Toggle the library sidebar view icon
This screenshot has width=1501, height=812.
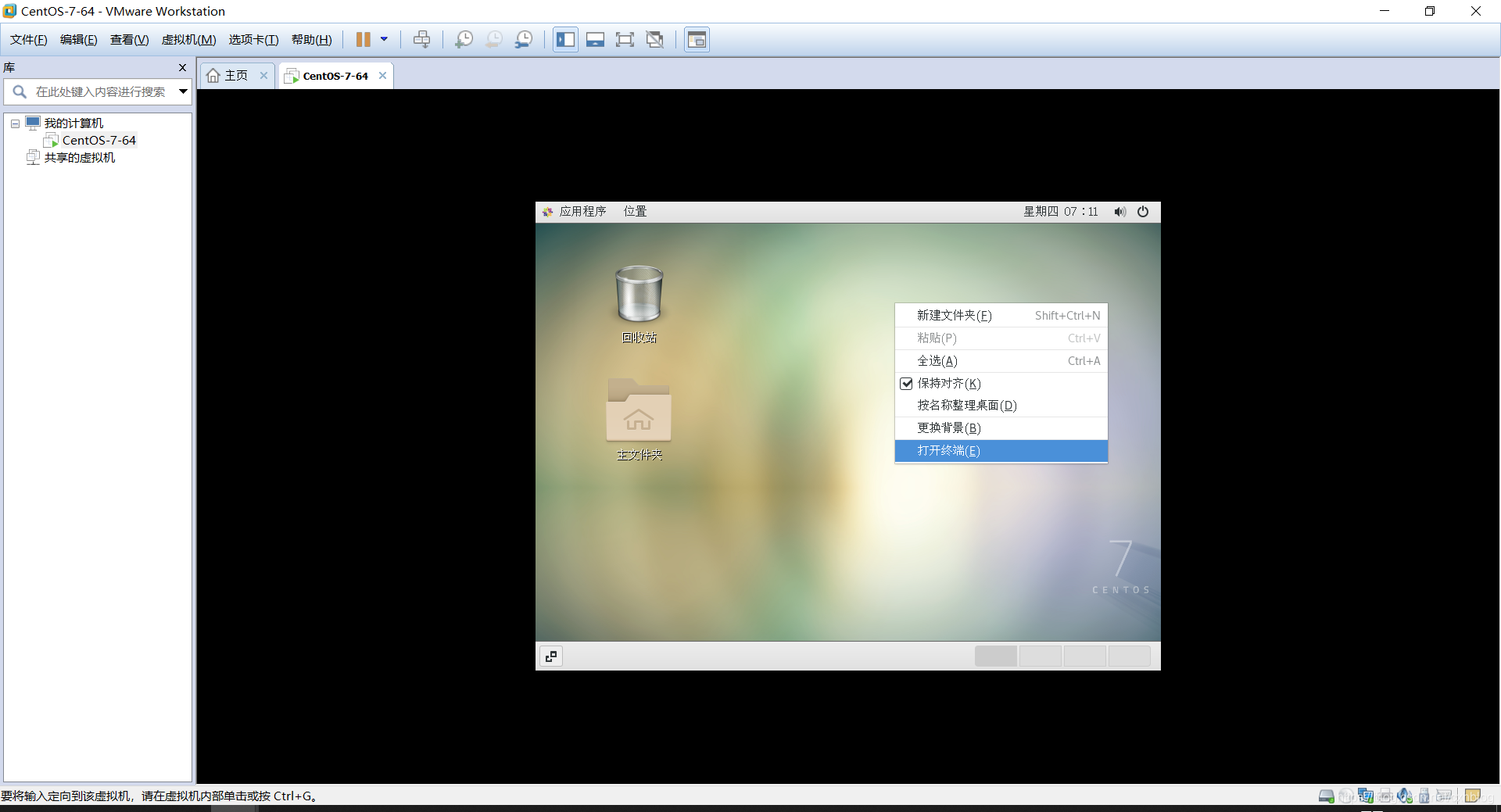pyautogui.click(x=566, y=39)
